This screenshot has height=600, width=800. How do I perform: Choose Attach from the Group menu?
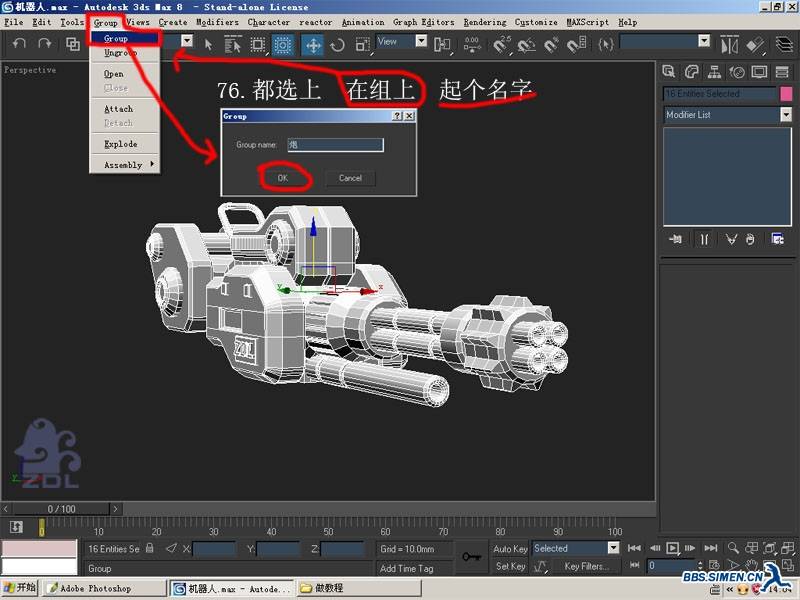[125, 109]
